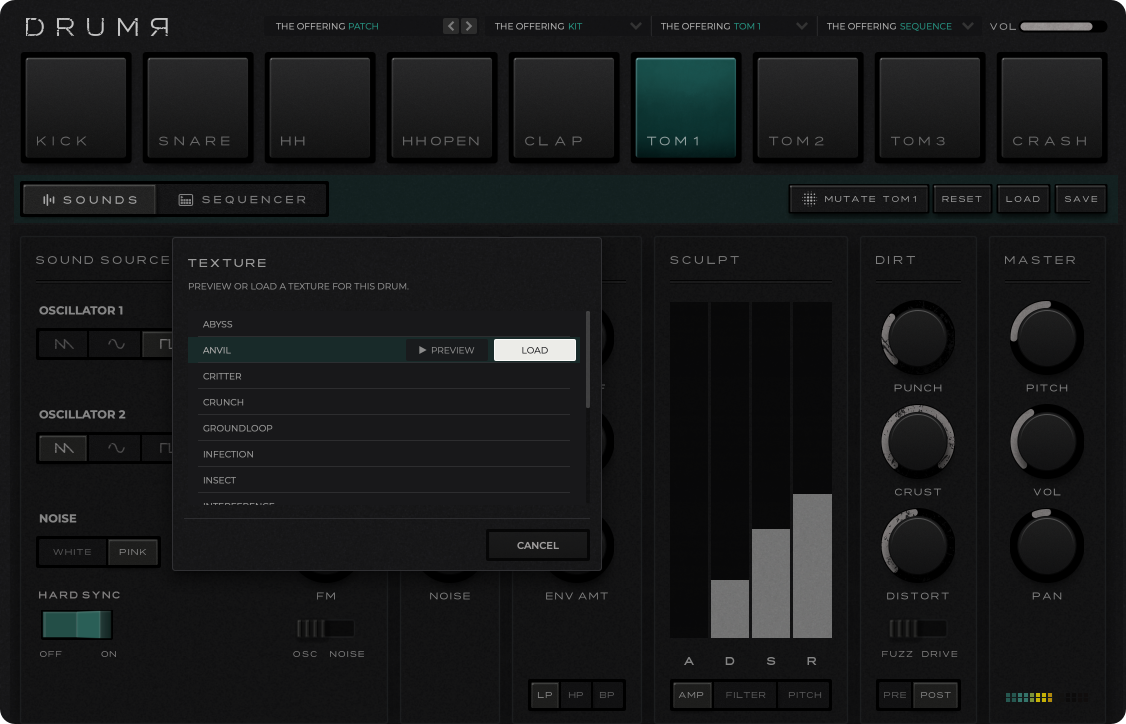Select the LP filter type
The width and height of the screenshot is (1126, 724).
[x=545, y=695]
